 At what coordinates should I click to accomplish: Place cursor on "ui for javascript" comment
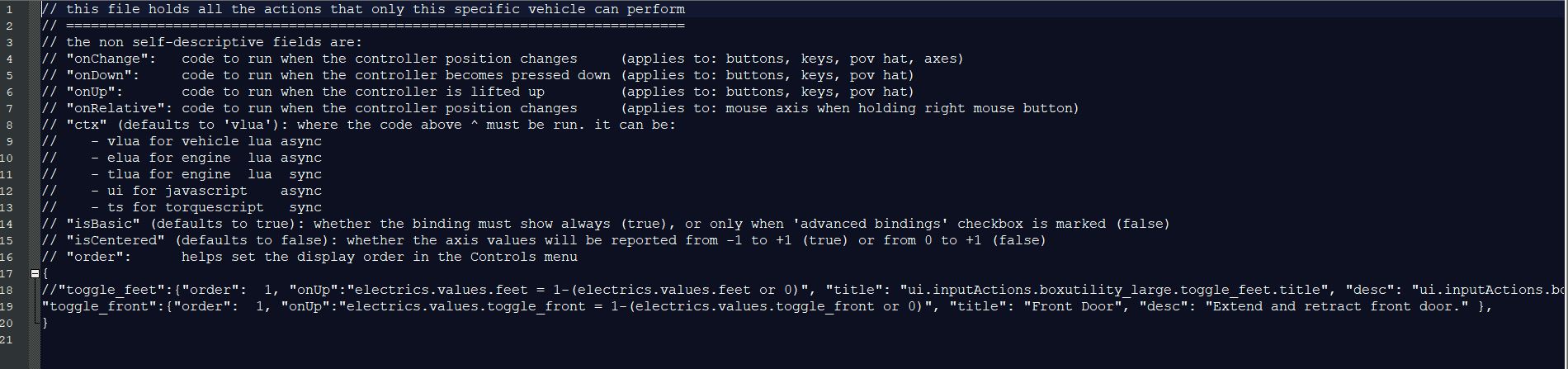[182, 191]
